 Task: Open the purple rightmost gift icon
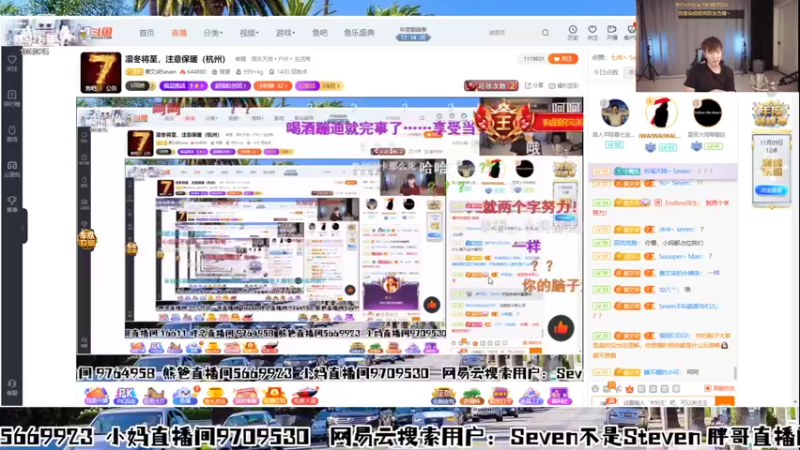pos(559,396)
